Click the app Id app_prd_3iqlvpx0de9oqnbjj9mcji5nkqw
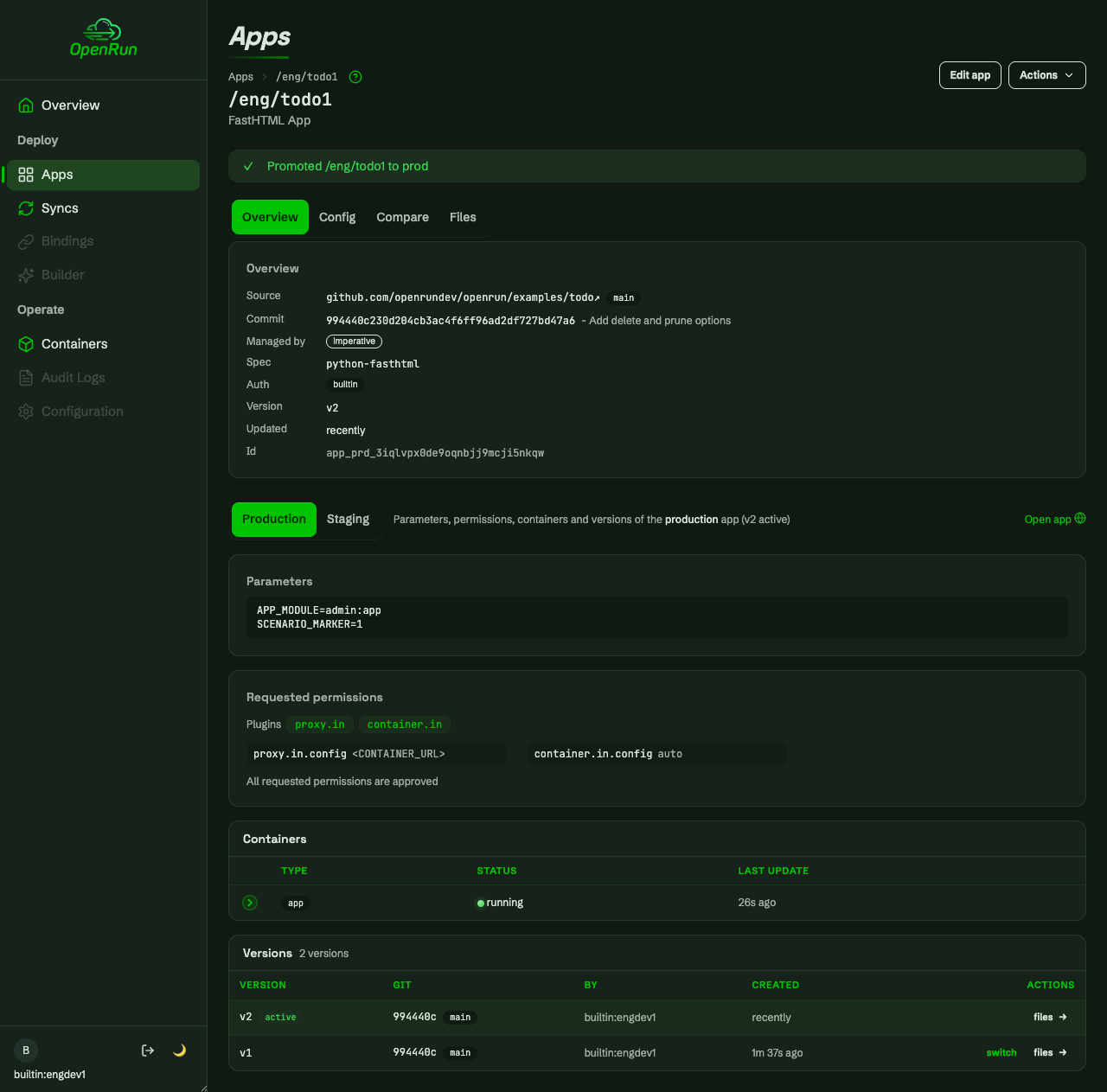 point(435,453)
